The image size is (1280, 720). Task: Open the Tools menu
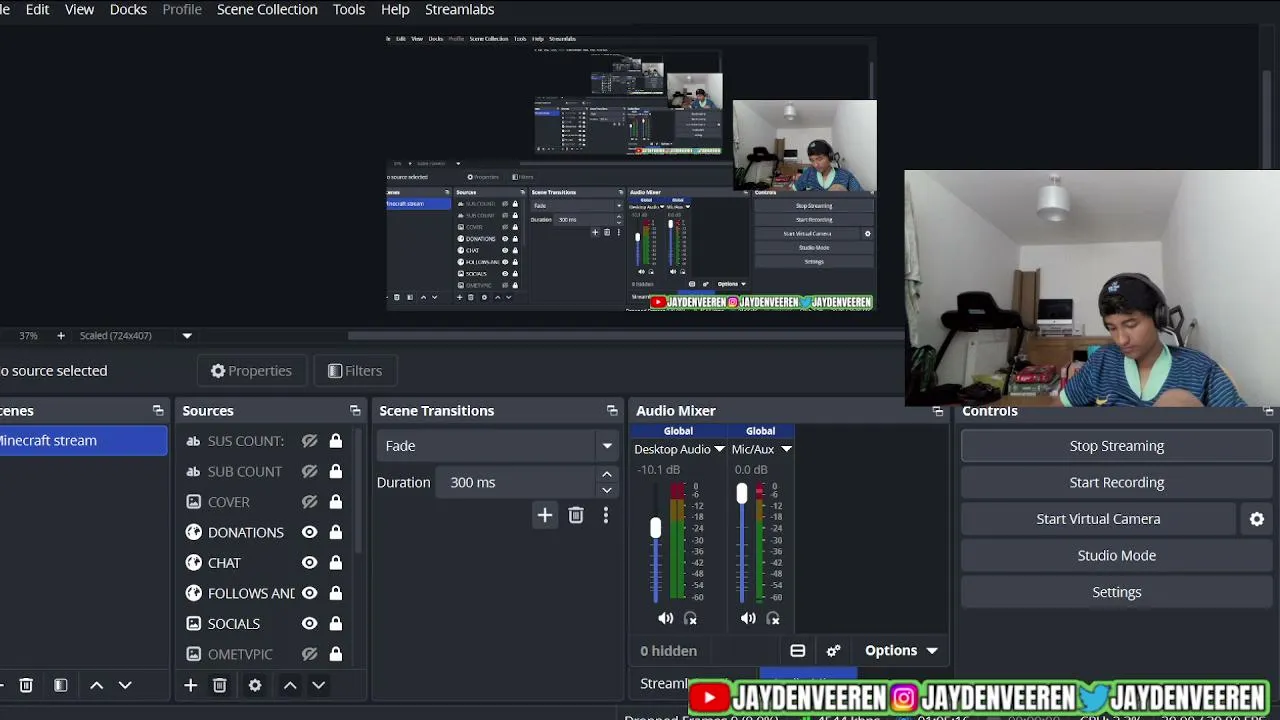pos(349,9)
